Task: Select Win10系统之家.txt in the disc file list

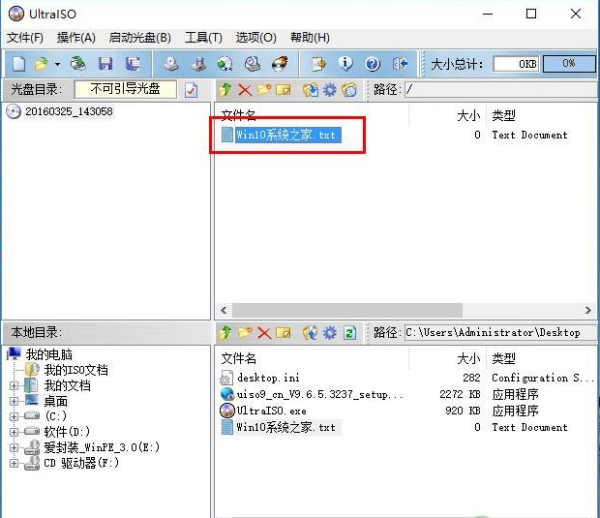Action: (x=286, y=135)
